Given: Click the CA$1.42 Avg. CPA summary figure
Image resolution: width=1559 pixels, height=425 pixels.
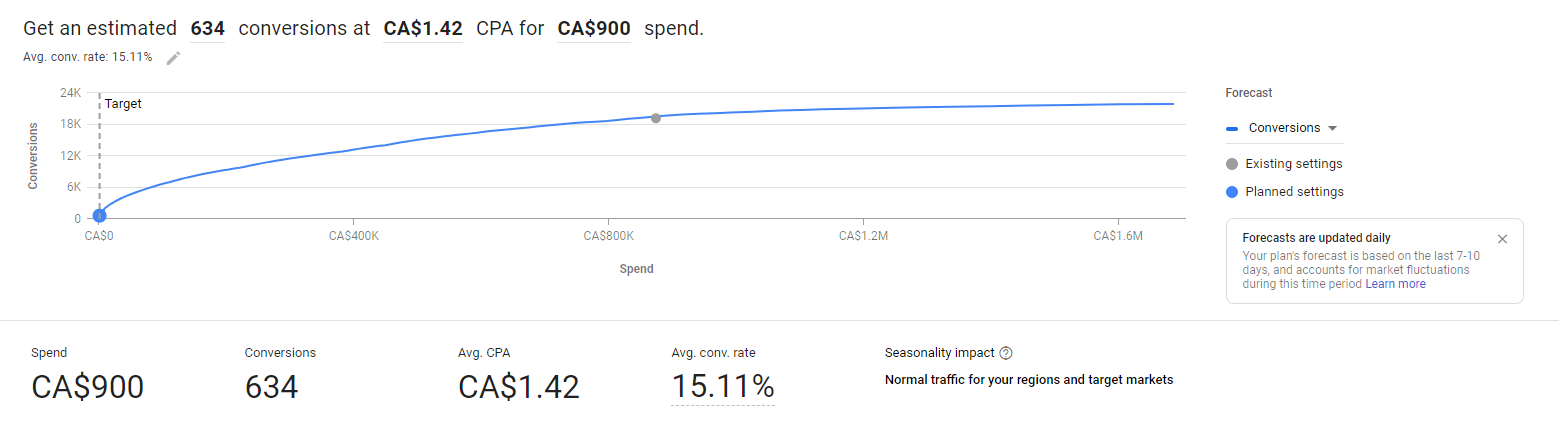Looking at the screenshot, I should 518,387.
